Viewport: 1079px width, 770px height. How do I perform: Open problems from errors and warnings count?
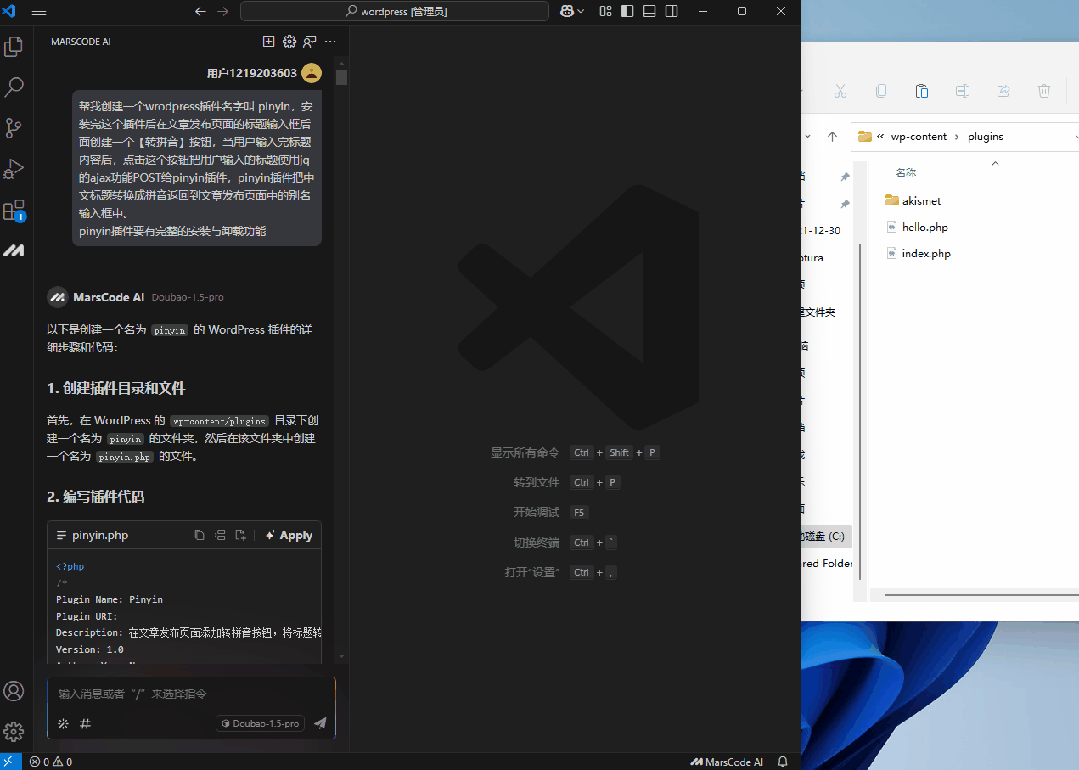[51, 762]
